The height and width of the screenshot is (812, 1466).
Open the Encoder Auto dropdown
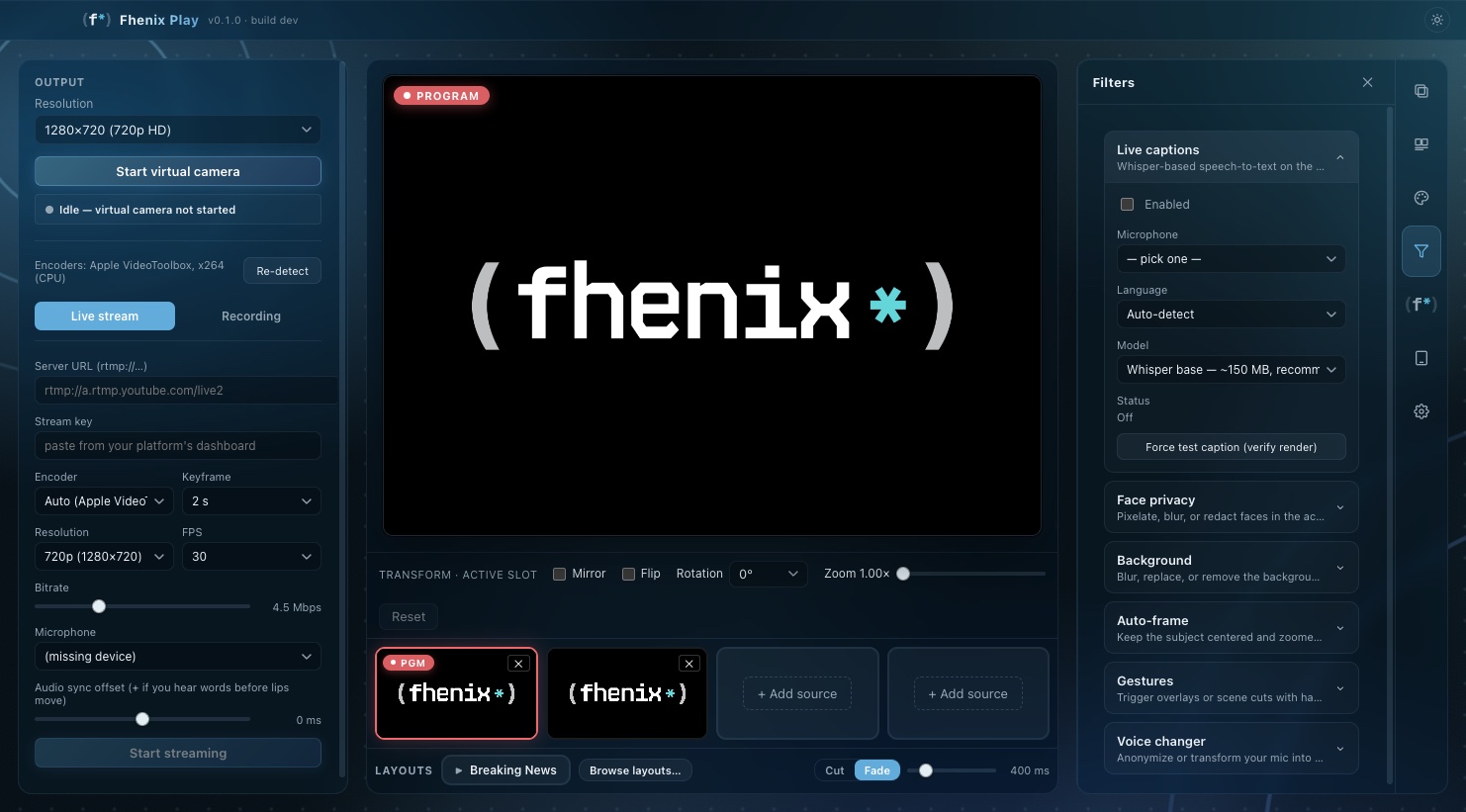(104, 501)
